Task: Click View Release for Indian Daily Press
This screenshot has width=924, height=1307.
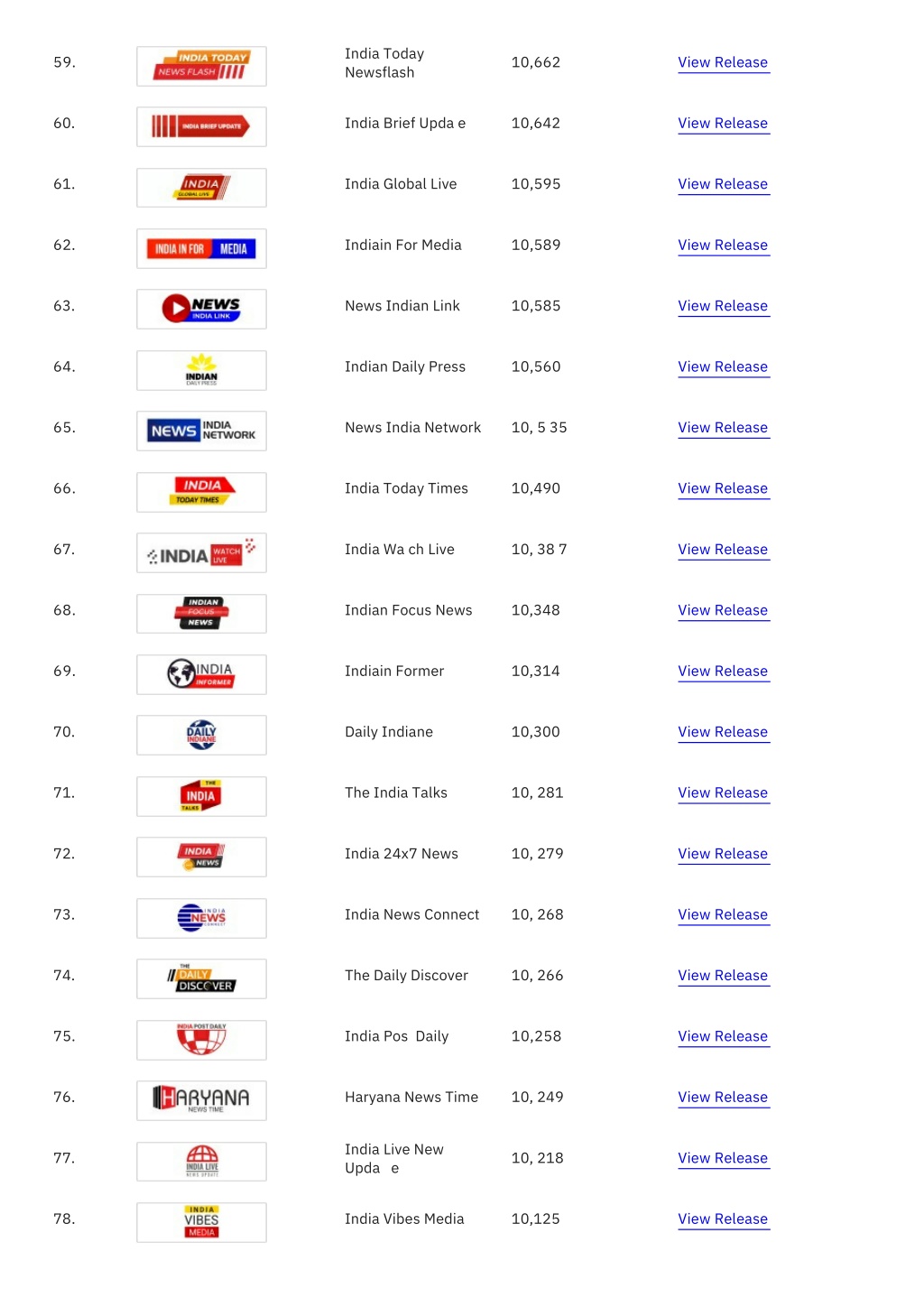Action: pos(723,366)
